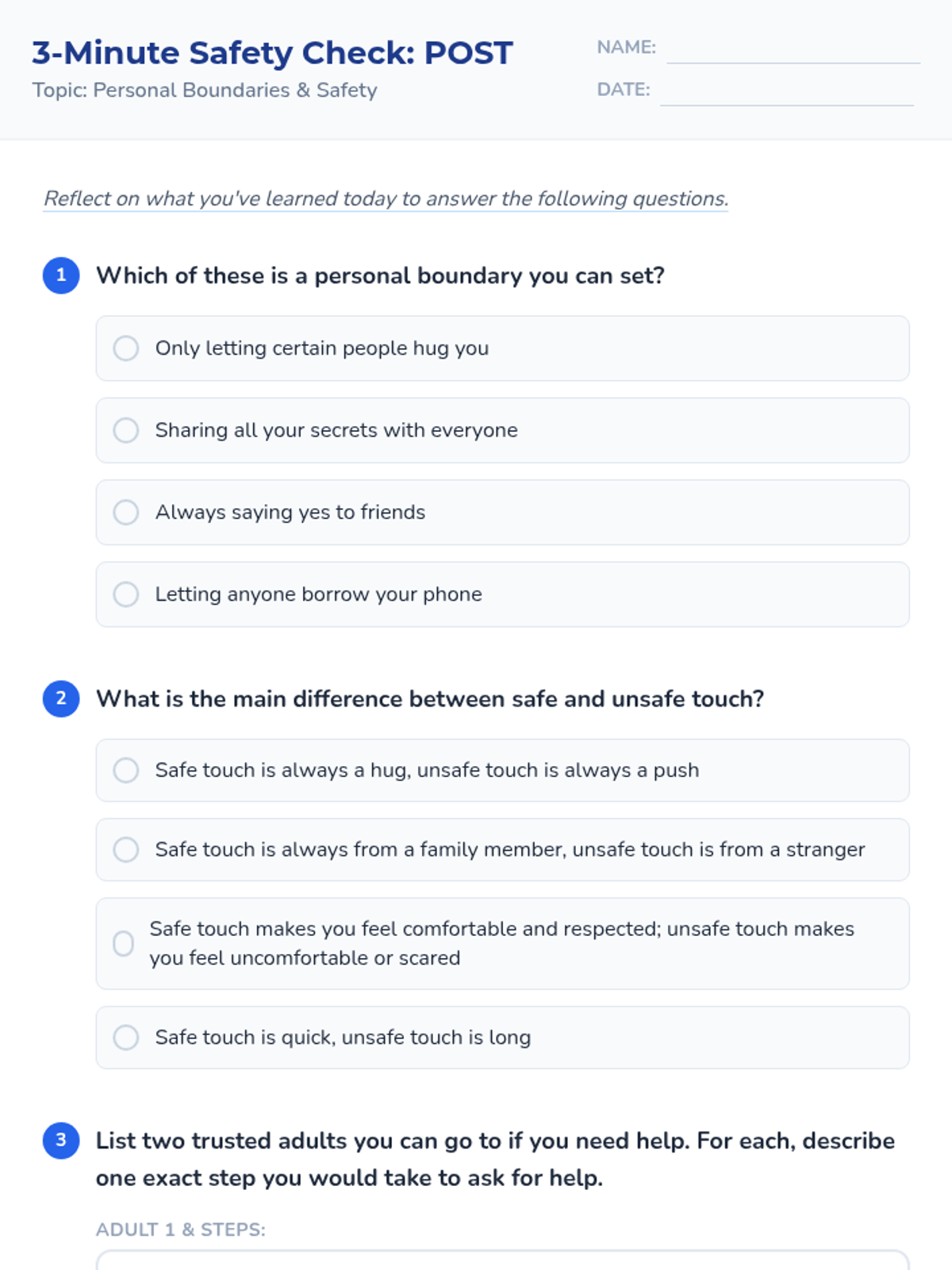Image resolution: width=952 pixels, height=1270 pixels.
Task: Select "Letting anyone borrow your phone" radio
Action: pyautogui.click(x=126, y=595)
